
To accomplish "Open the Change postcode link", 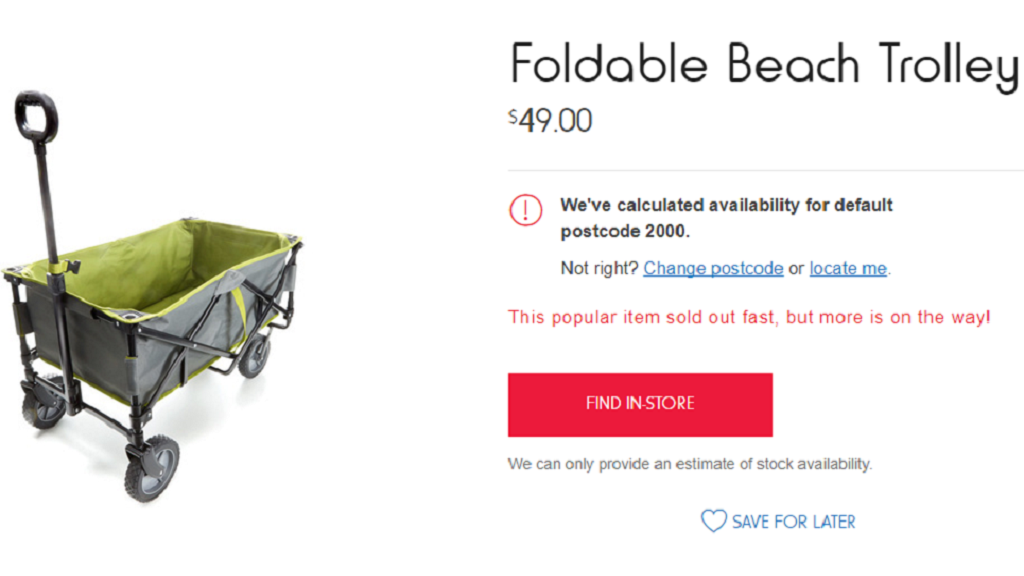I will point(713,268).
